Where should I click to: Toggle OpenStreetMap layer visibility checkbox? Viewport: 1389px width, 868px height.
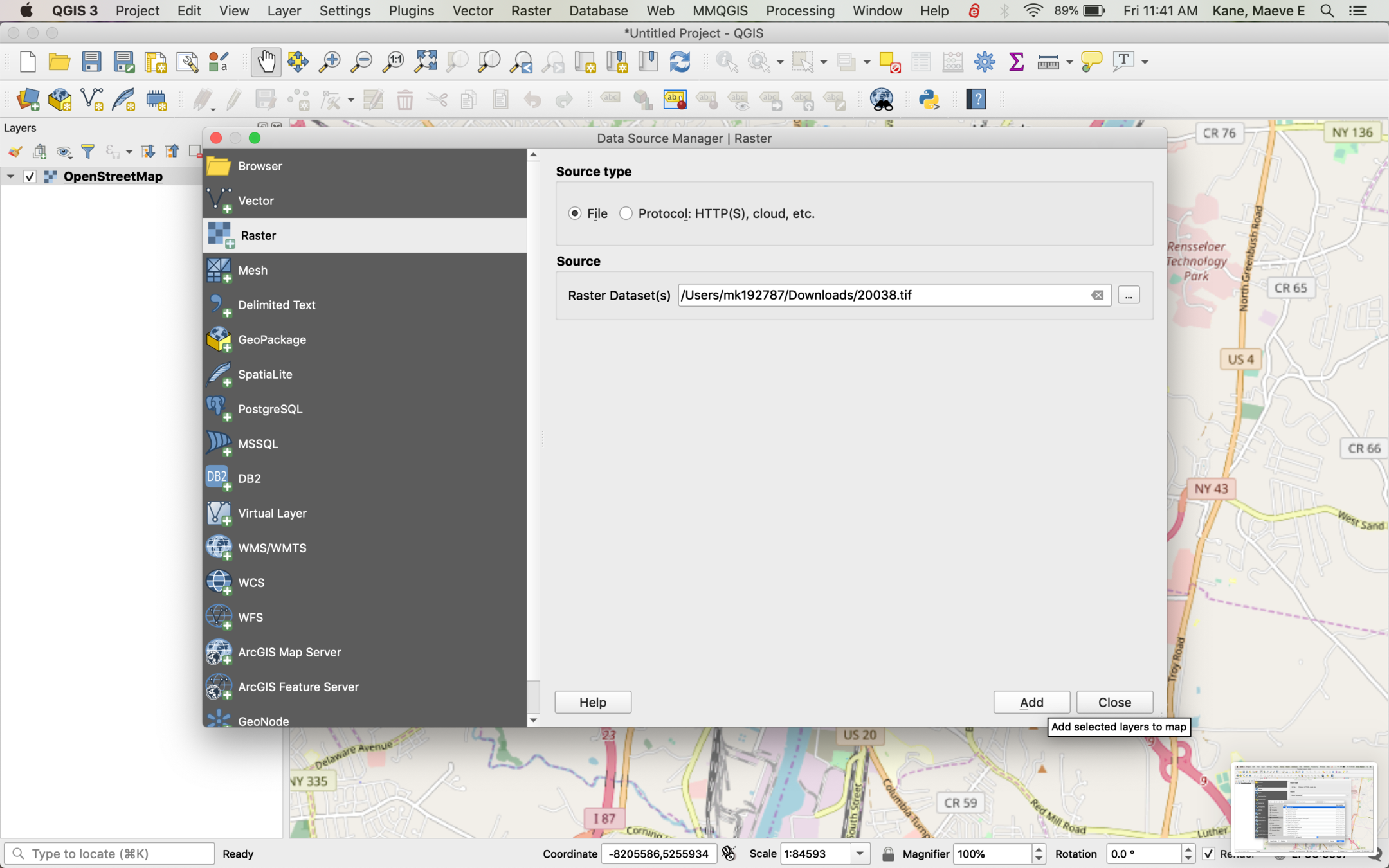pos(30,177)
